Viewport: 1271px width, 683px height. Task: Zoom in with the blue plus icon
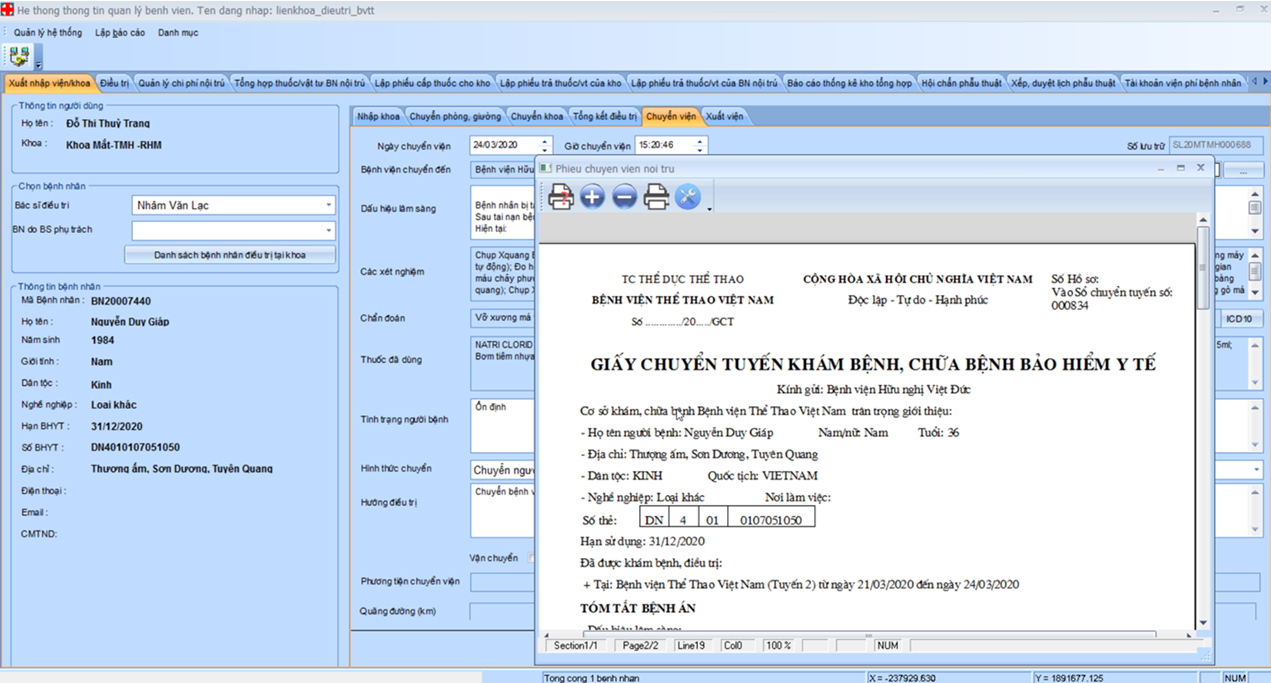point(593,197)
